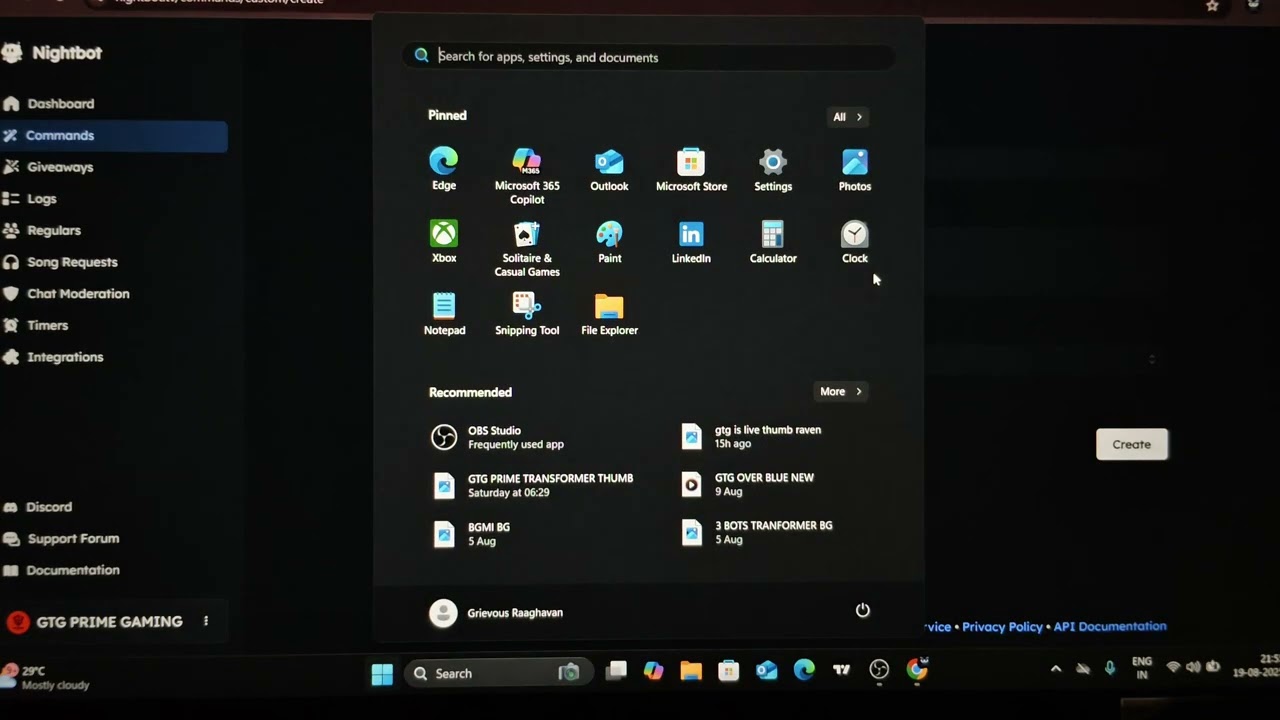Open Task View on the taskbar

[616, 671]
